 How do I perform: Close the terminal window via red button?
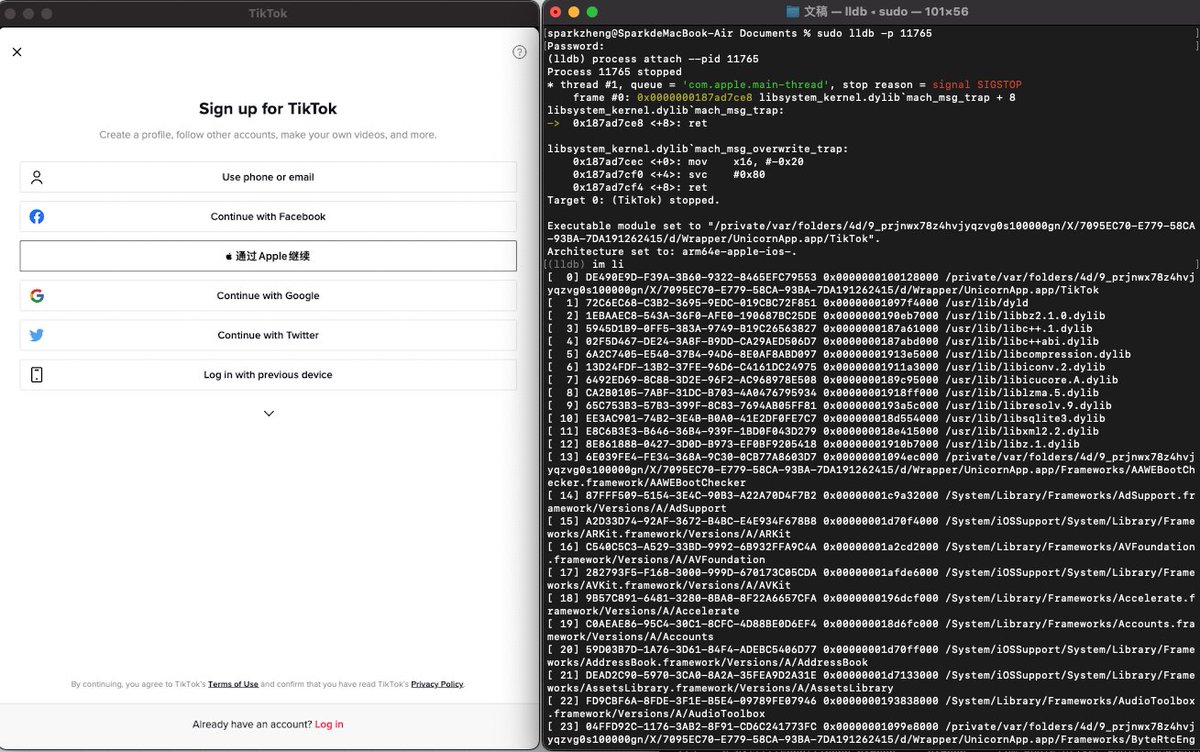click(x=555, y=12)
